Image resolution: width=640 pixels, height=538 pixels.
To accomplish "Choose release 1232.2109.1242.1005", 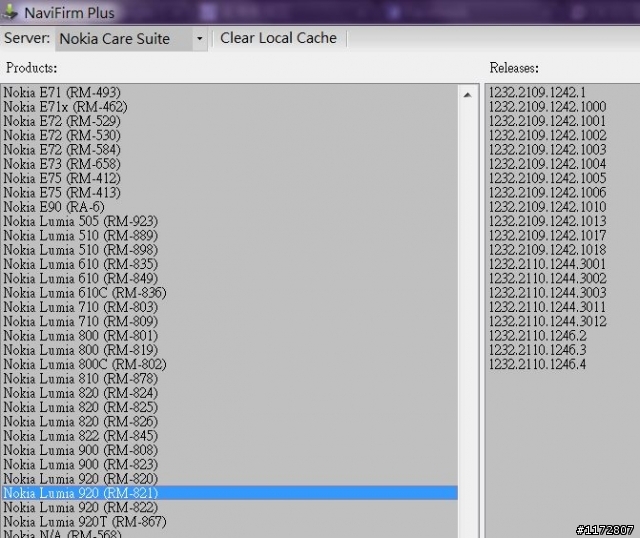I will coord(547,178).
